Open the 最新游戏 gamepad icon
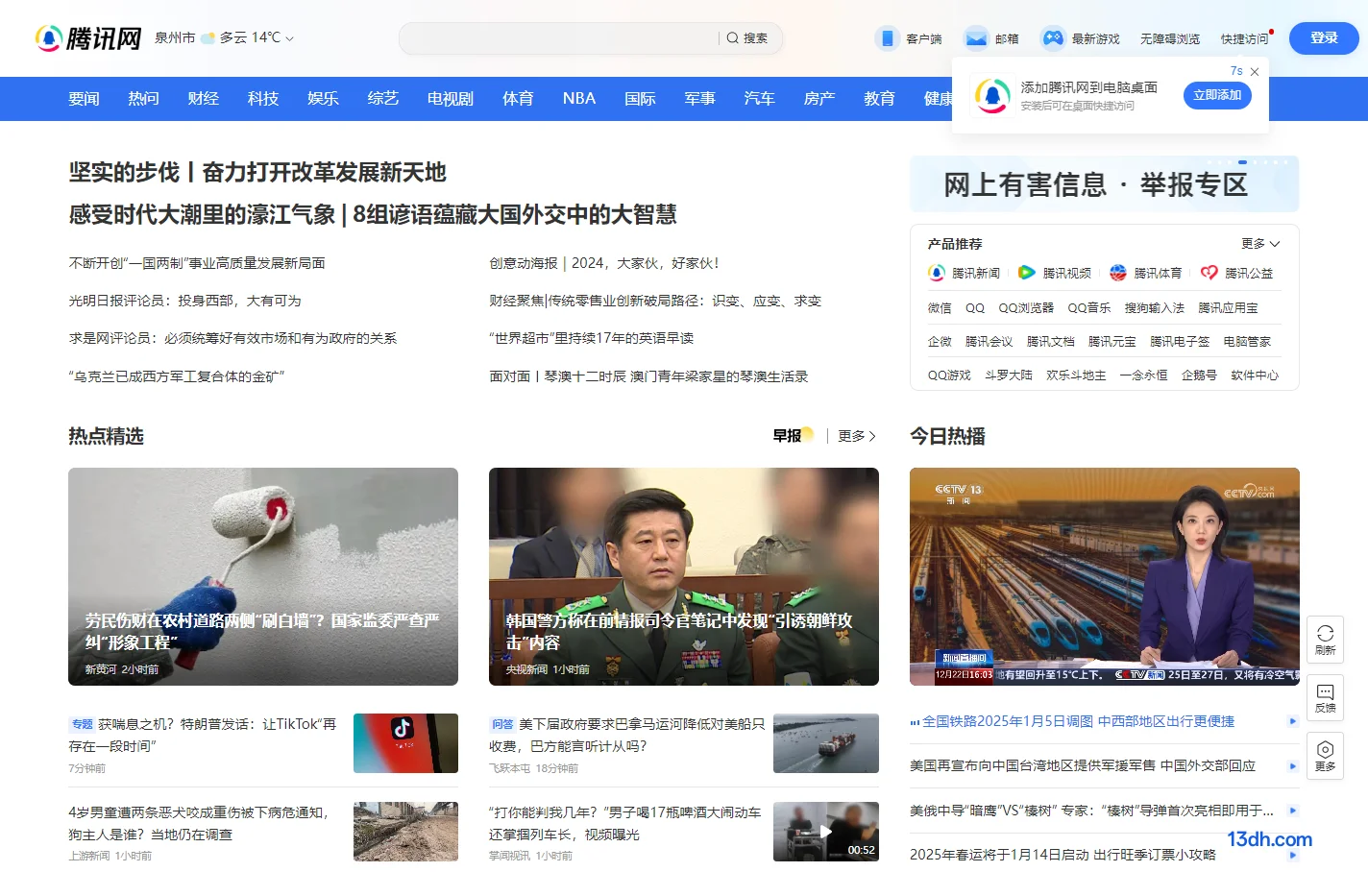 coord(1053,38)
